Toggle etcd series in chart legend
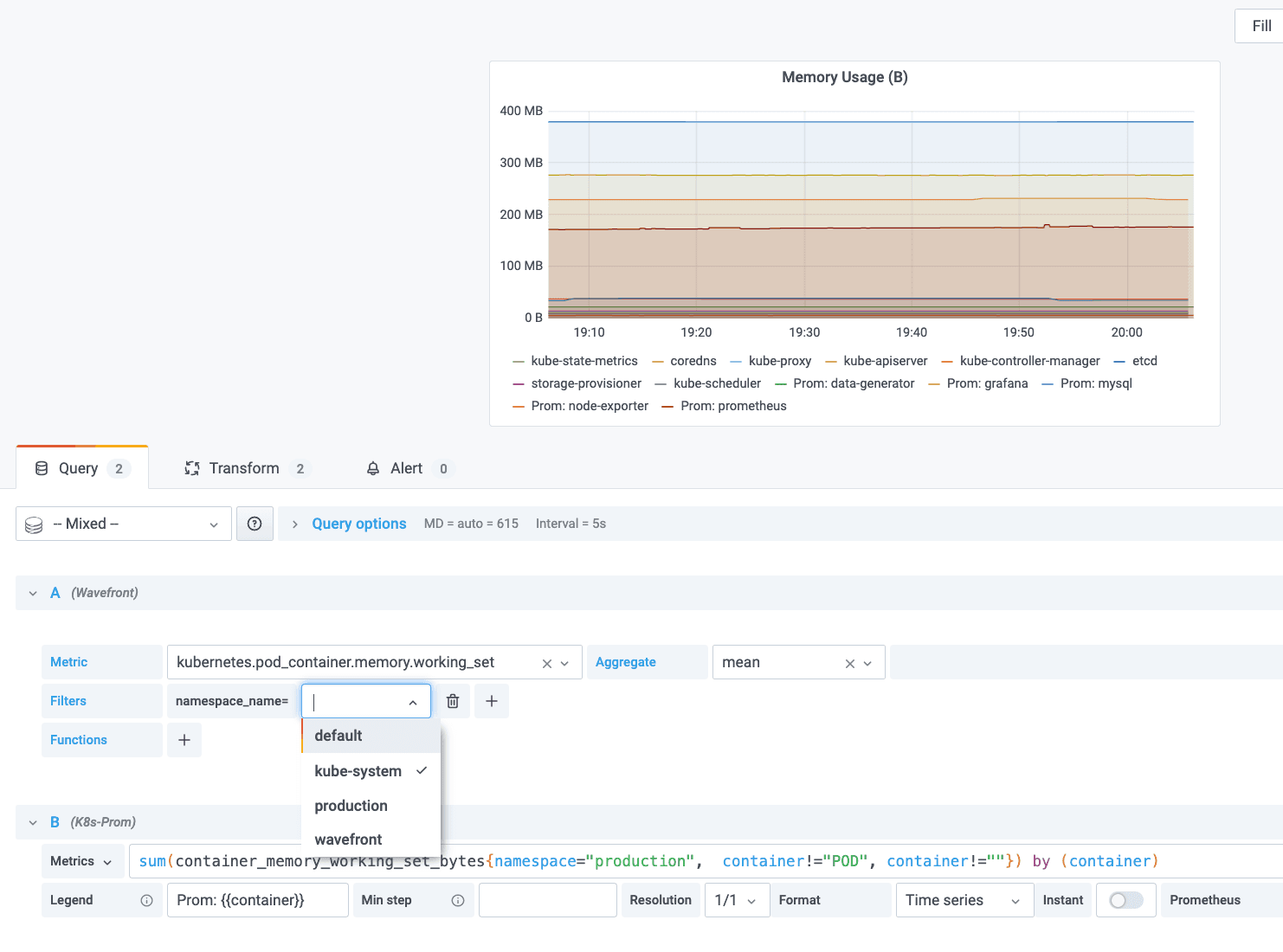The height and width of the screenshot is (952, 1283). 1144,361
